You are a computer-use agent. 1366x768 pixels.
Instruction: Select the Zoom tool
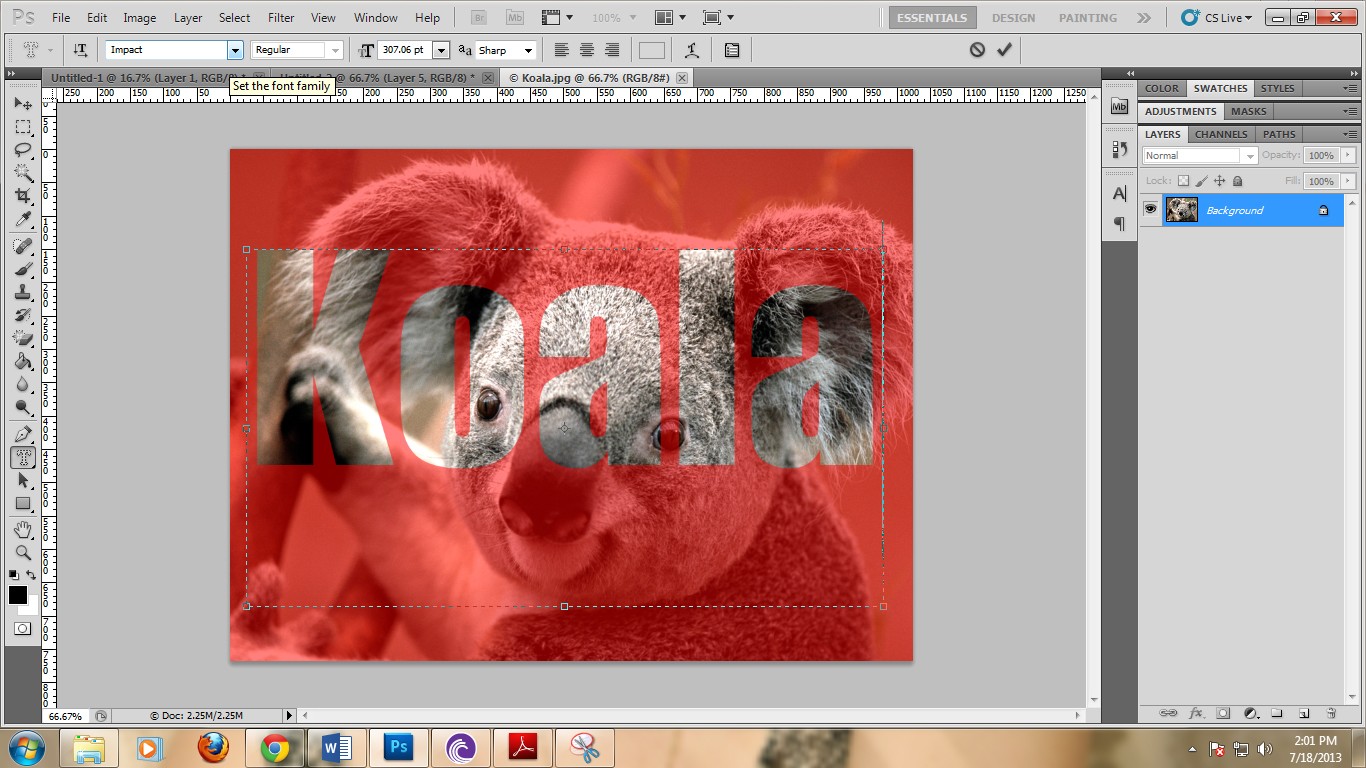click(x=23, y=552)
